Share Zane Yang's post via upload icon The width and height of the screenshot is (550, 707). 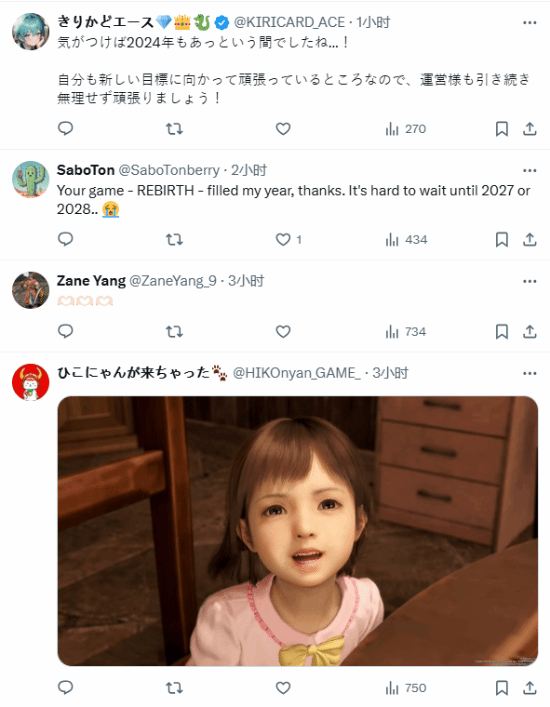point(530,332)
